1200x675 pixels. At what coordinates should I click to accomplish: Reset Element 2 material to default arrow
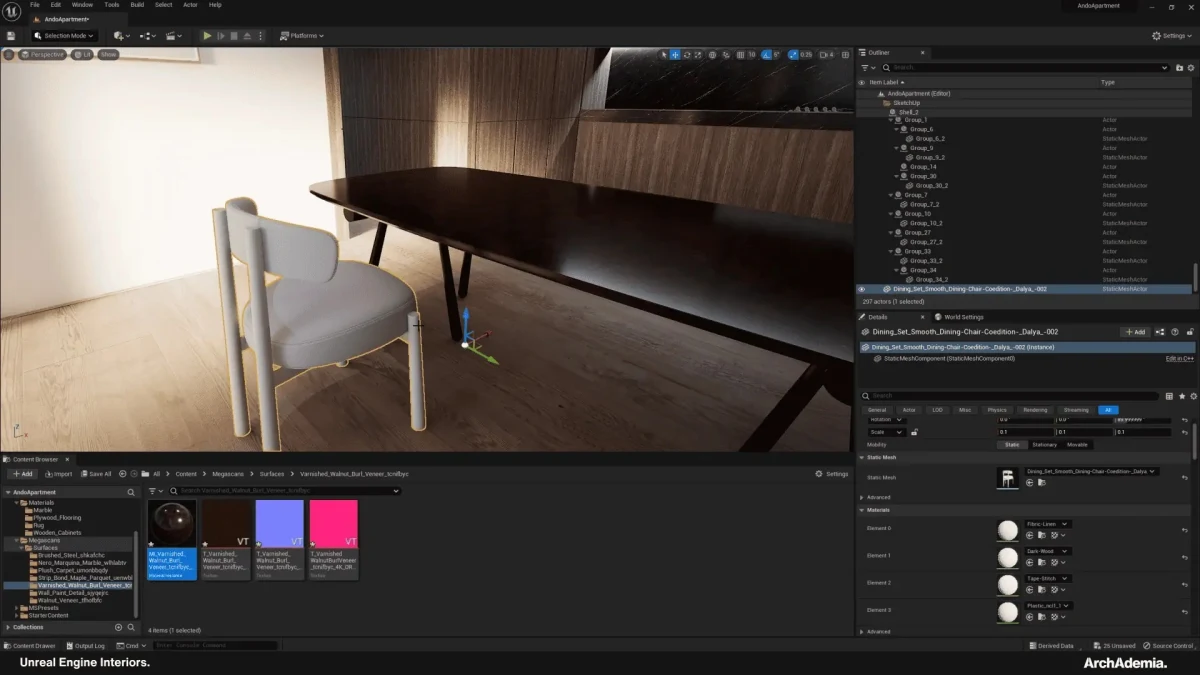point(1185,583)
